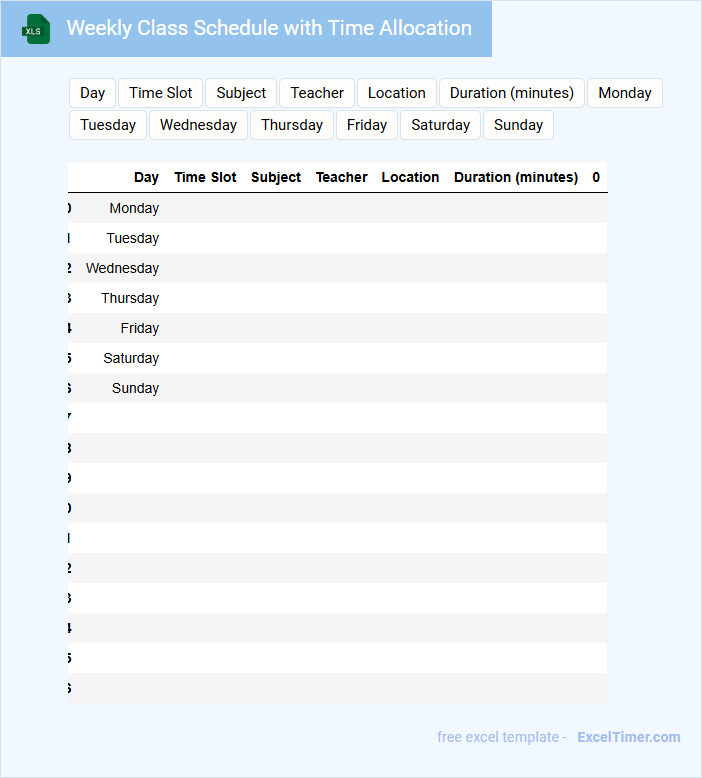
Task: Select the Duration (minutes) tag button
Action: pyautogui.click(x=512, y=93)
